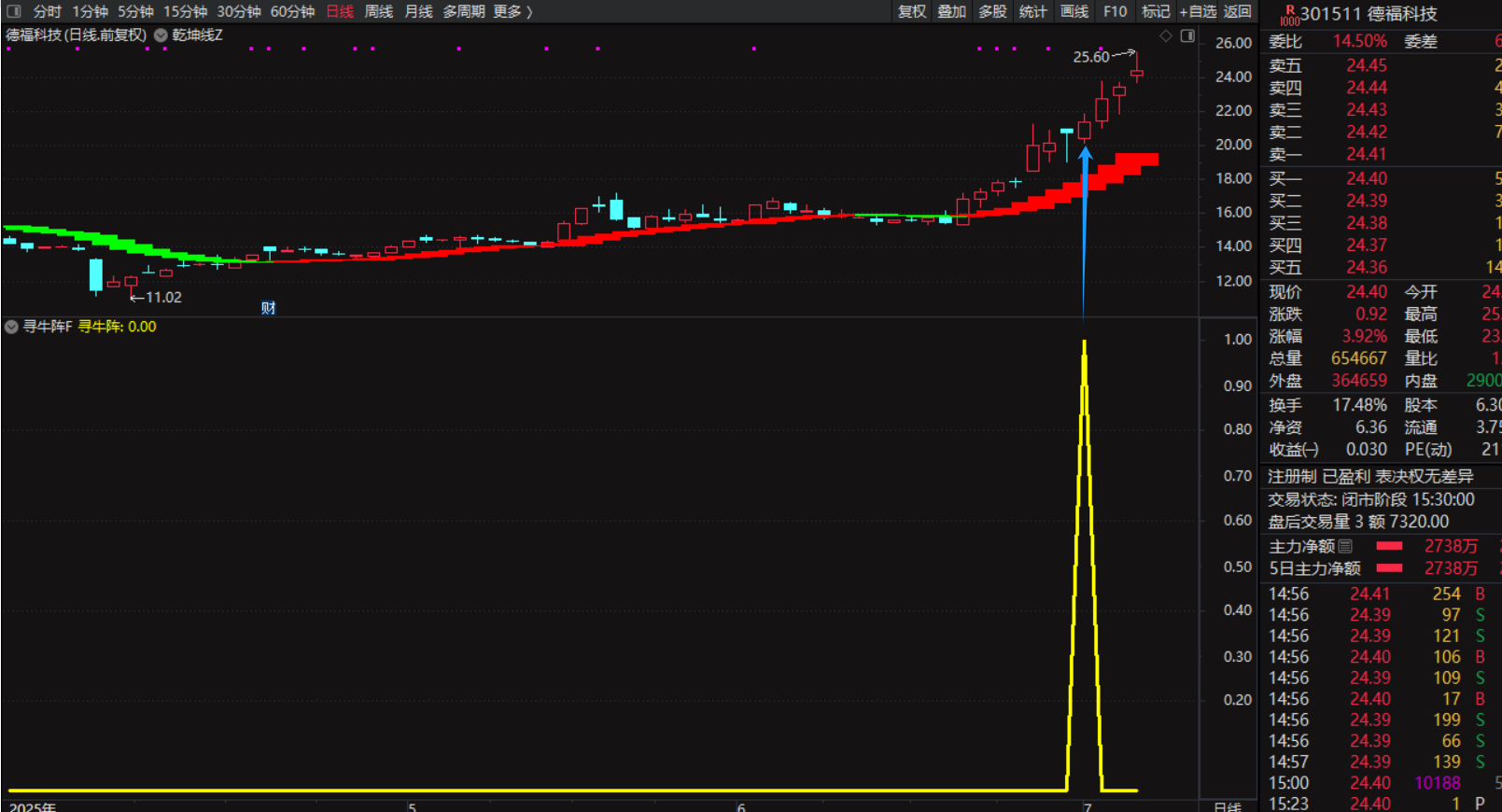Click the 返回 back button
This screenshot has height=812, width=1502.
click(1237, 11)
